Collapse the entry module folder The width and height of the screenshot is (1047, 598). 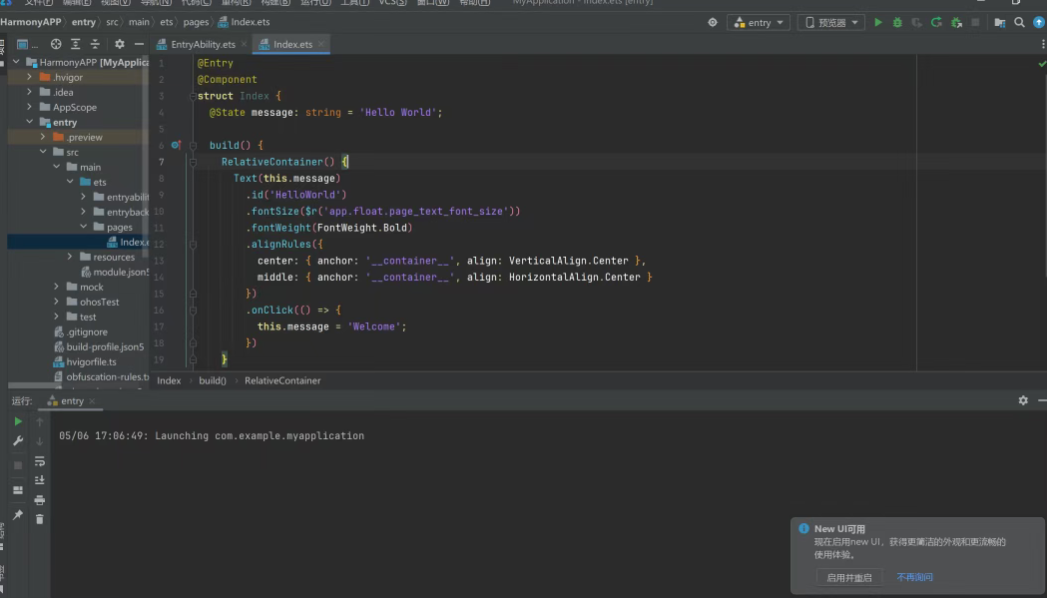tap(29, 122)
